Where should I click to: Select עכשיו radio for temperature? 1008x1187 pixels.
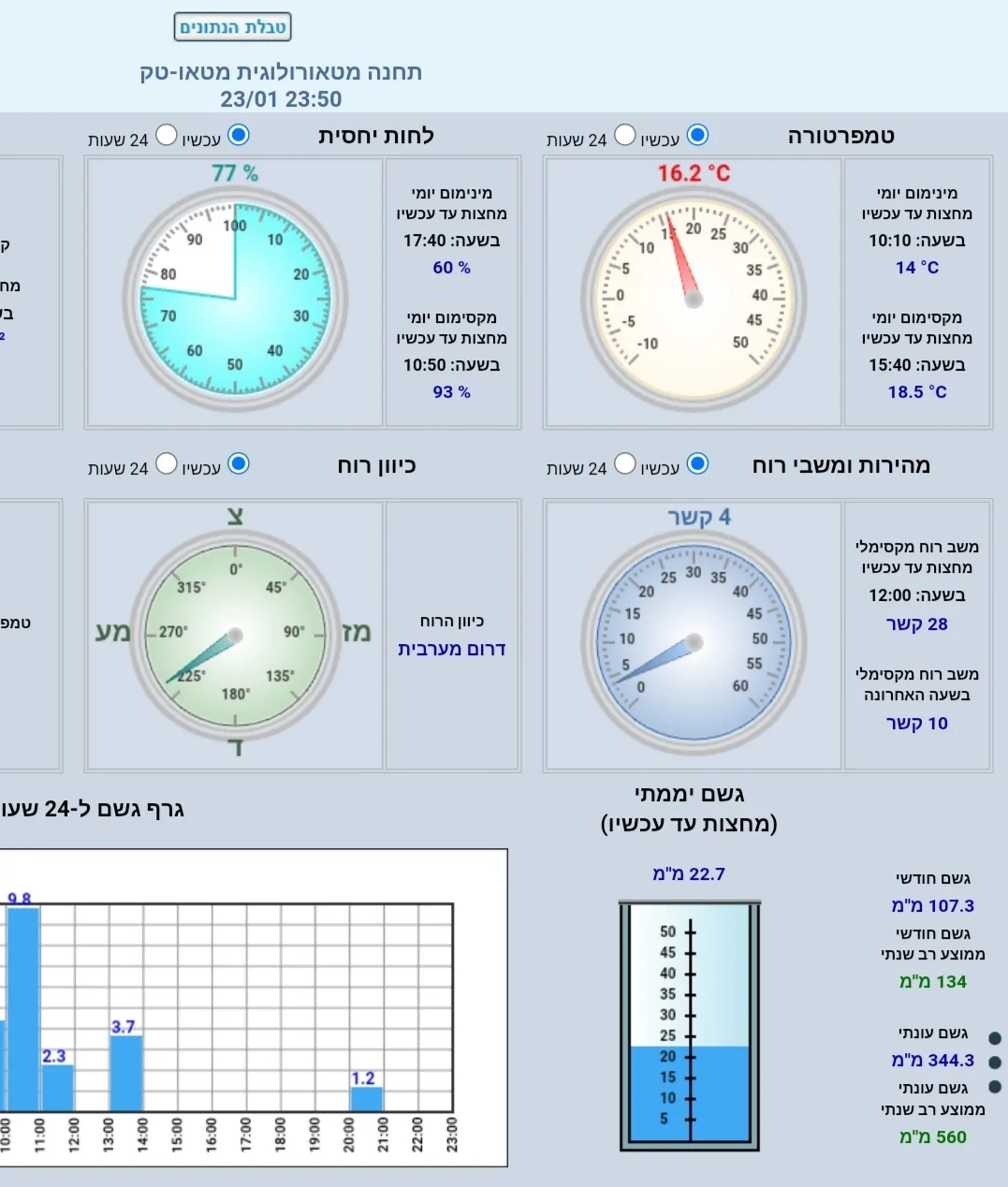point(698,135)
